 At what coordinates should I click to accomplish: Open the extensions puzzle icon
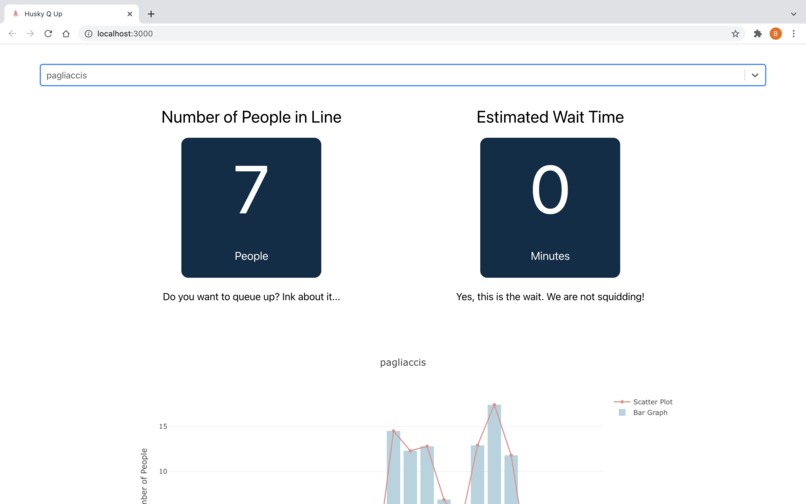(757, 33)
